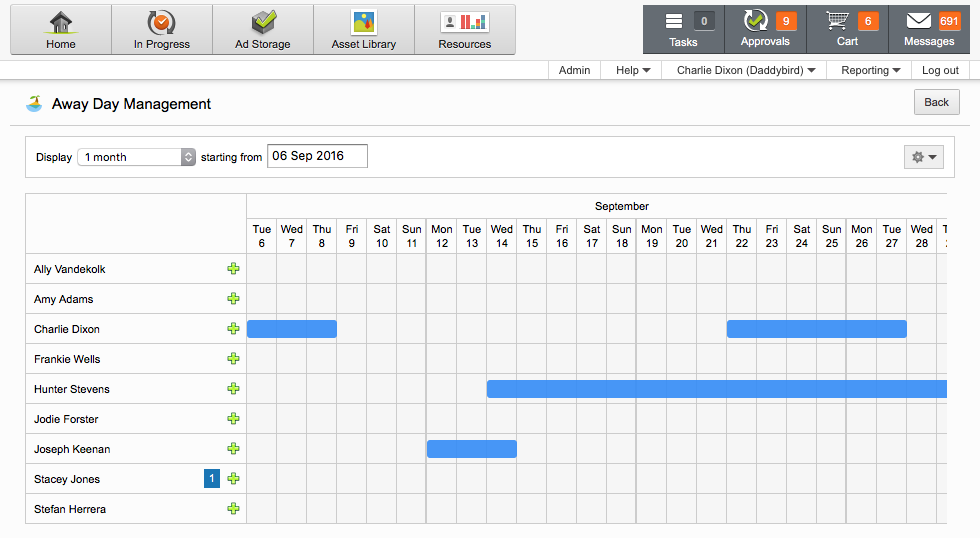The width and height of the screenshot is (980, 538).
Task: Expand the Display duration dropdown
Action: click(136, 157)
